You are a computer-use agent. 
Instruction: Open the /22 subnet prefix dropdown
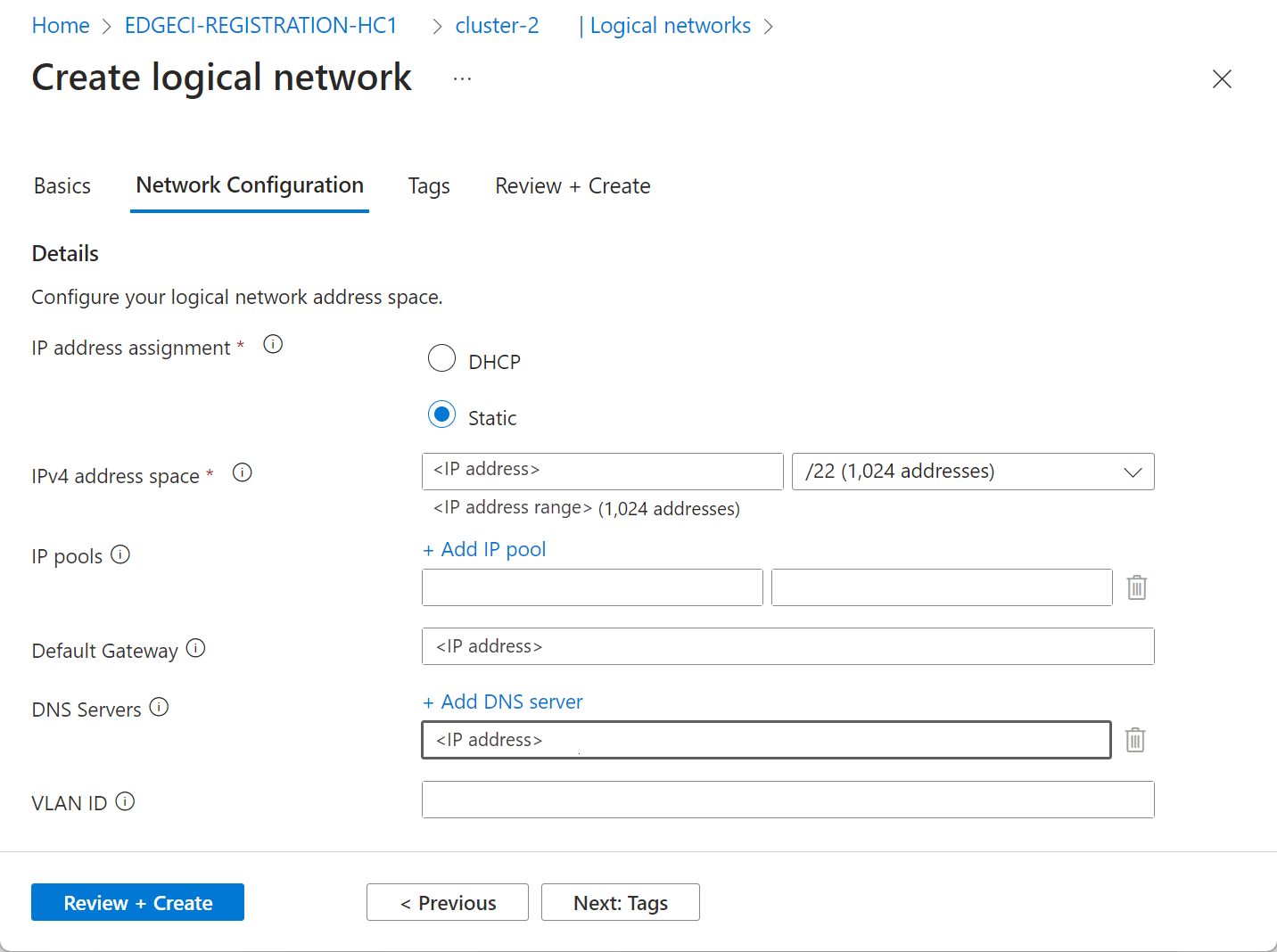pyautogui.click(x=972, y=472)
